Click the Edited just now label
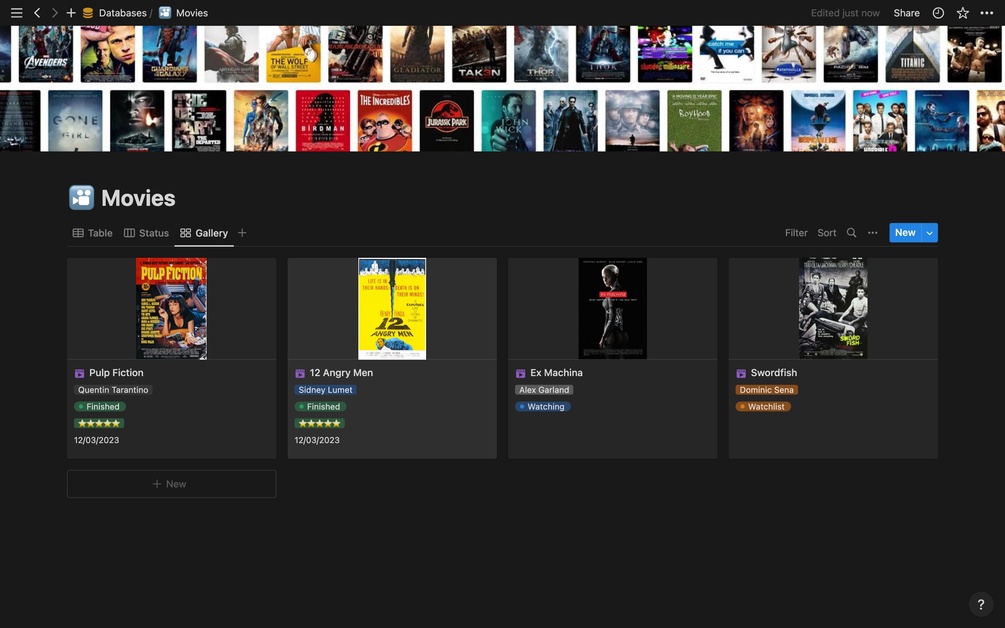The image size is (1005, 628). [845, 13]
